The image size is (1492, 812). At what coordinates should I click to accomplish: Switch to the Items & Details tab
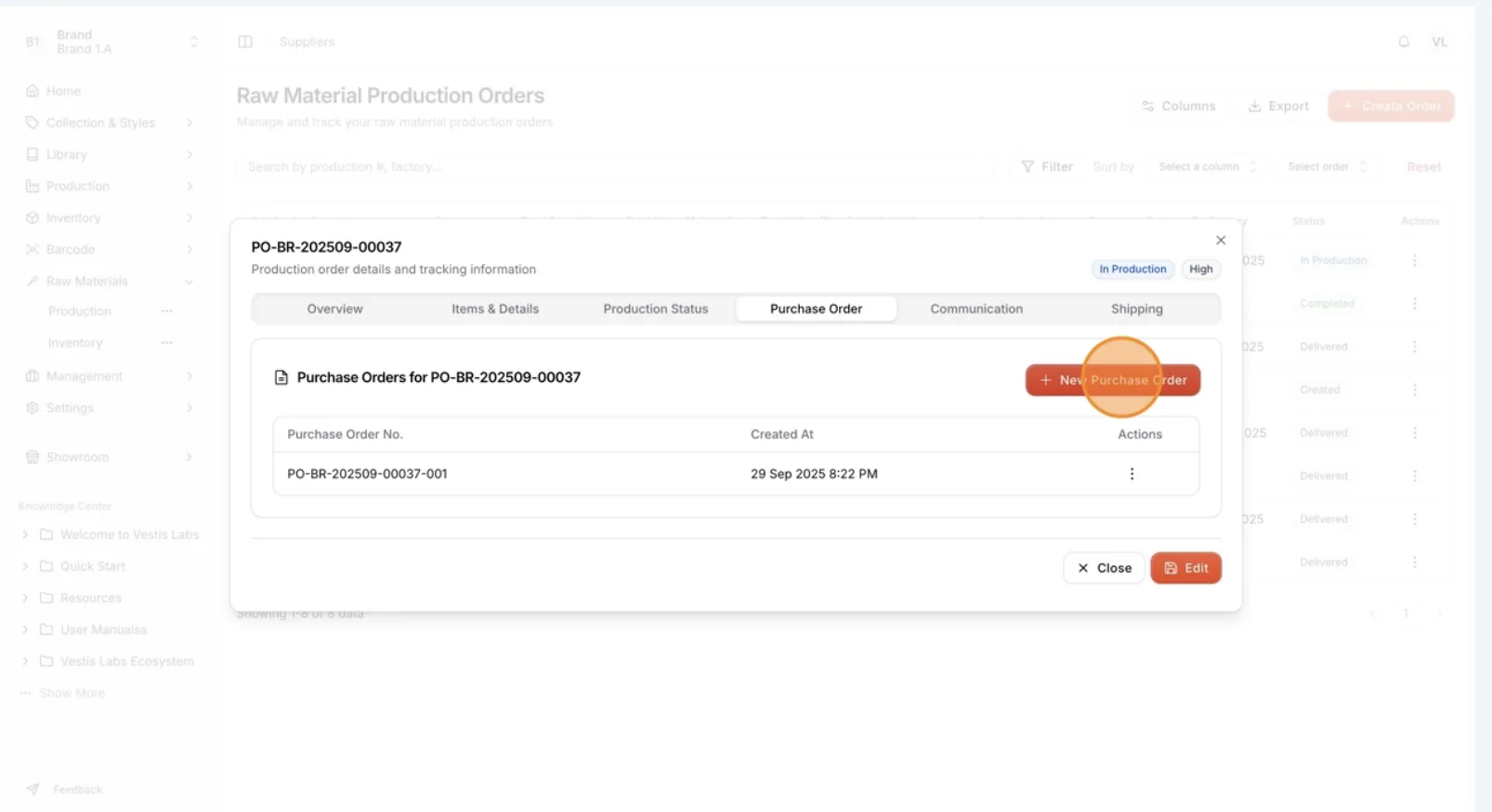click(495, 309)
